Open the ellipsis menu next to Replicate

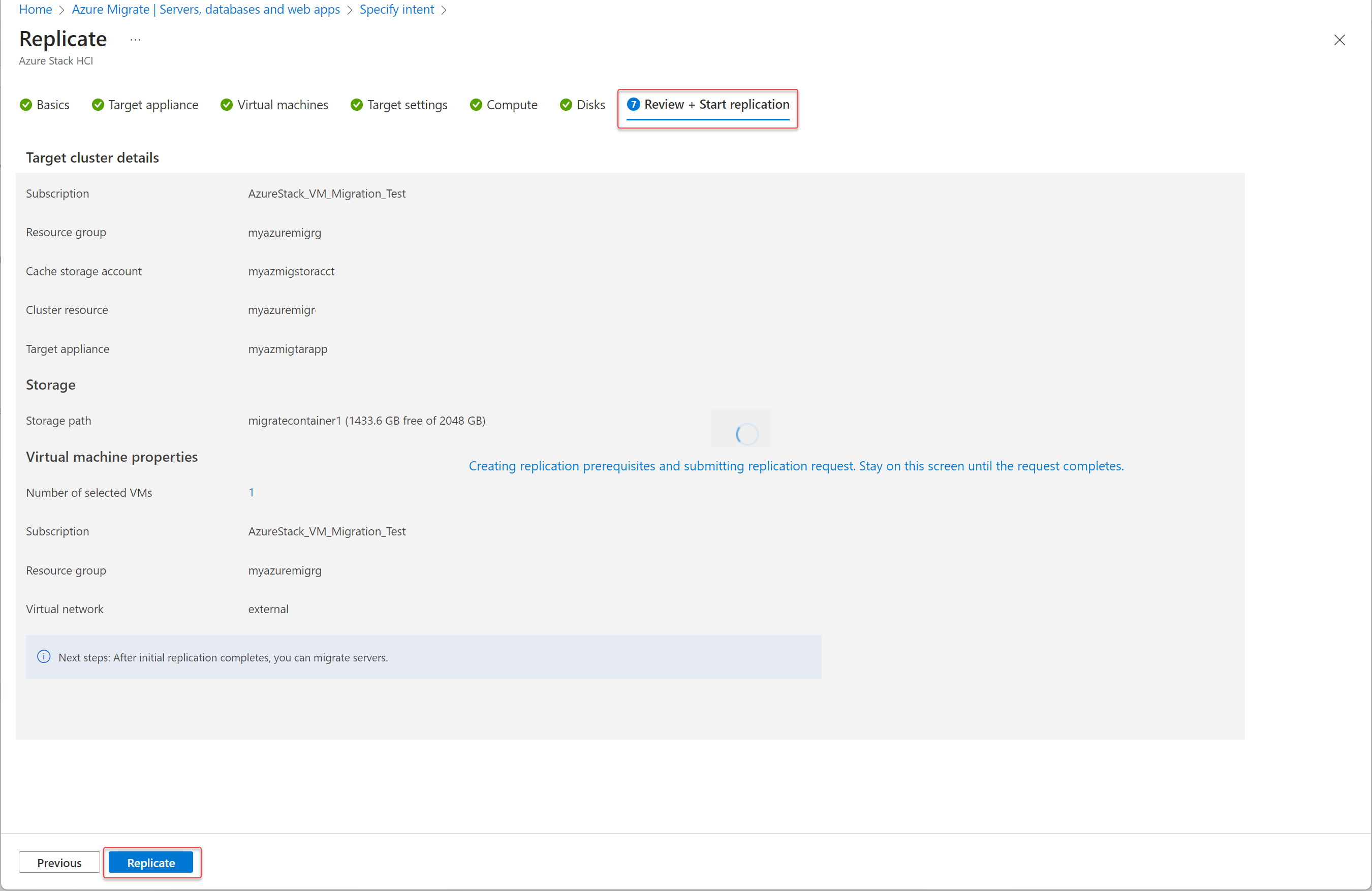(x=136, y=40)
